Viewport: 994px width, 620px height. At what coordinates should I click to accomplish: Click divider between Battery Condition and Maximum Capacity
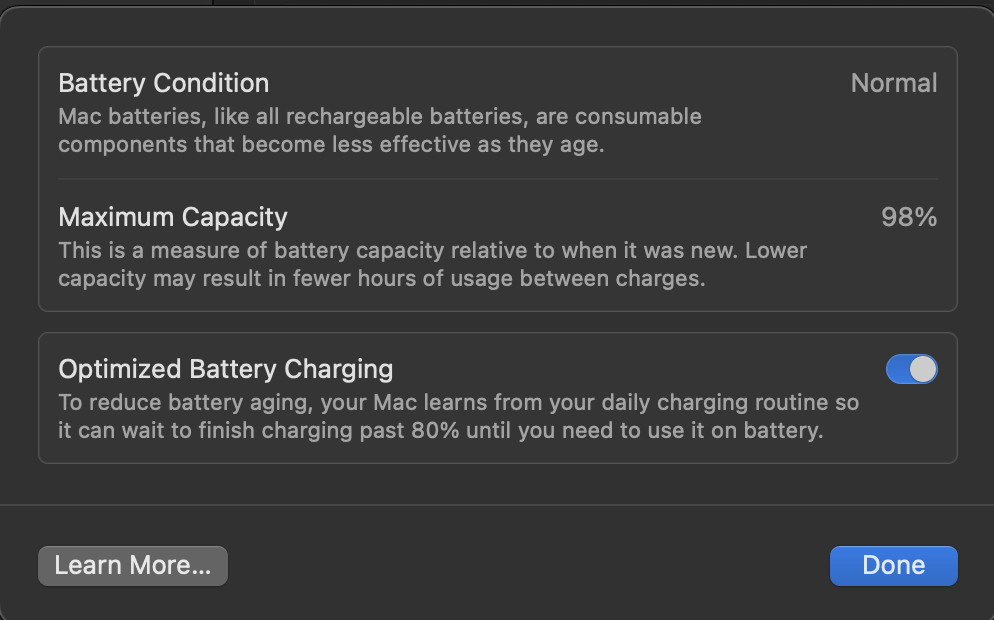coord(498,179)
